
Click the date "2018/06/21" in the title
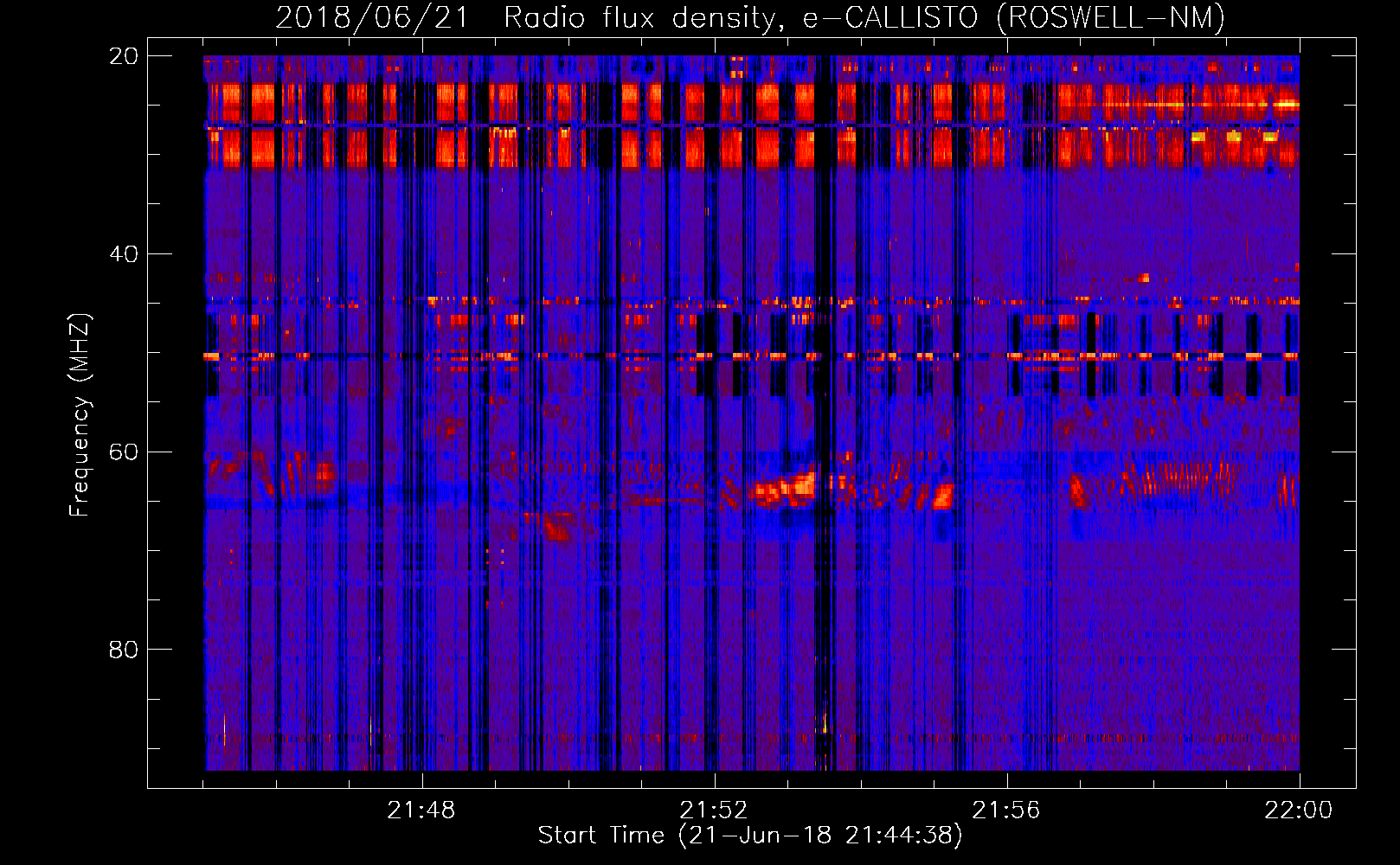click(371, 17)
